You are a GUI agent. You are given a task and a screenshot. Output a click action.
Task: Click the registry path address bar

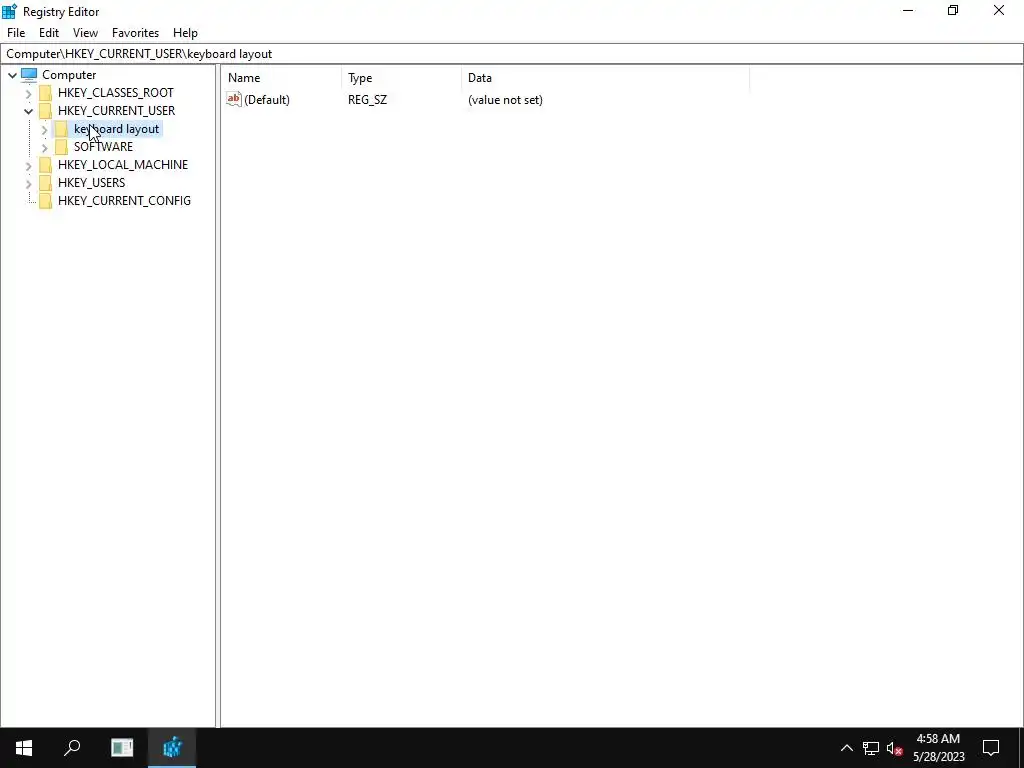click(511, 54)
